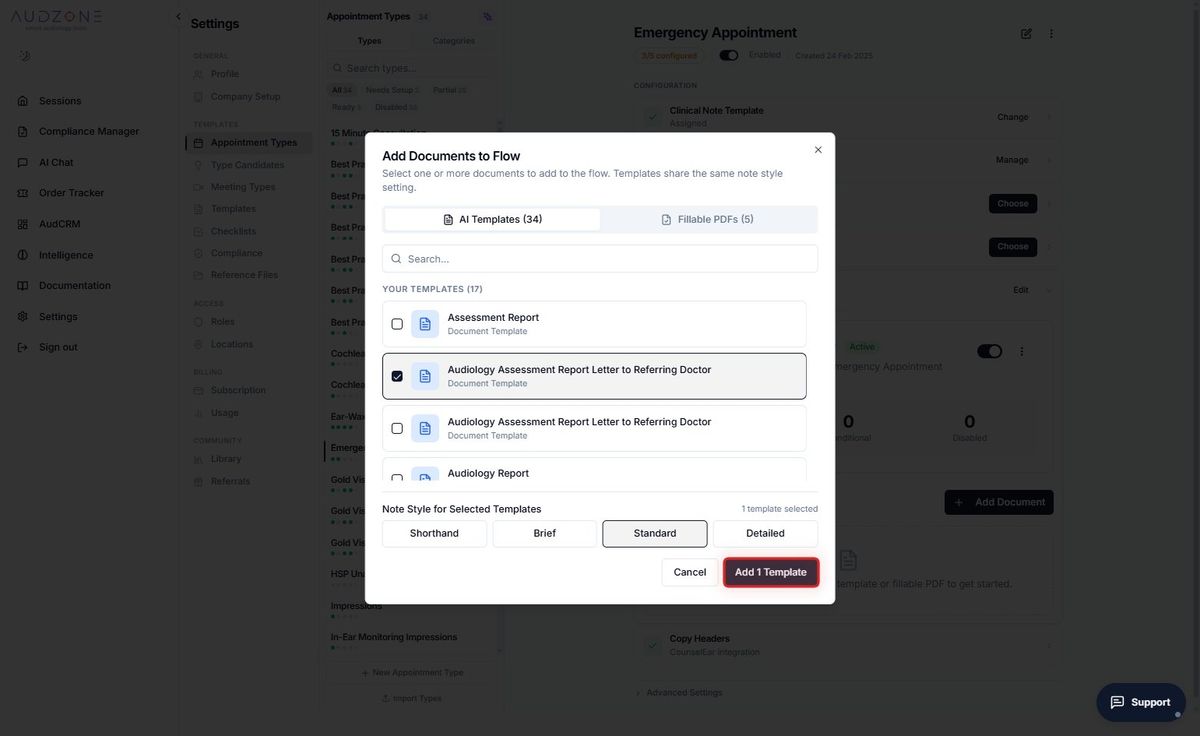Select the Brief note style
This screenshot has height=736, width=1200.
[545, 534]
